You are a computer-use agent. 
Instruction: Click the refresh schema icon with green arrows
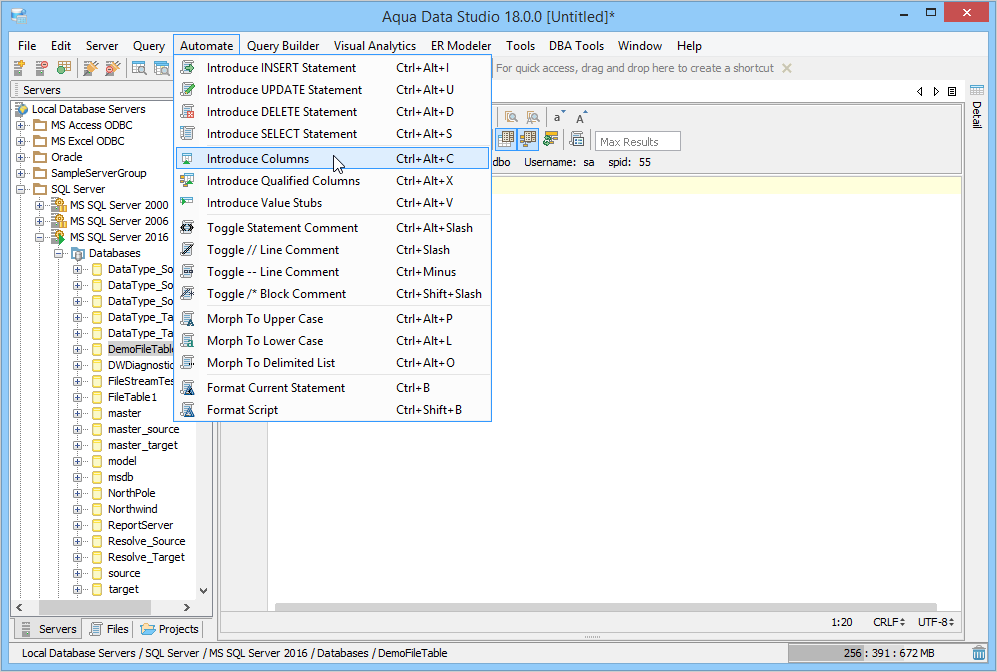click(551, 139)
